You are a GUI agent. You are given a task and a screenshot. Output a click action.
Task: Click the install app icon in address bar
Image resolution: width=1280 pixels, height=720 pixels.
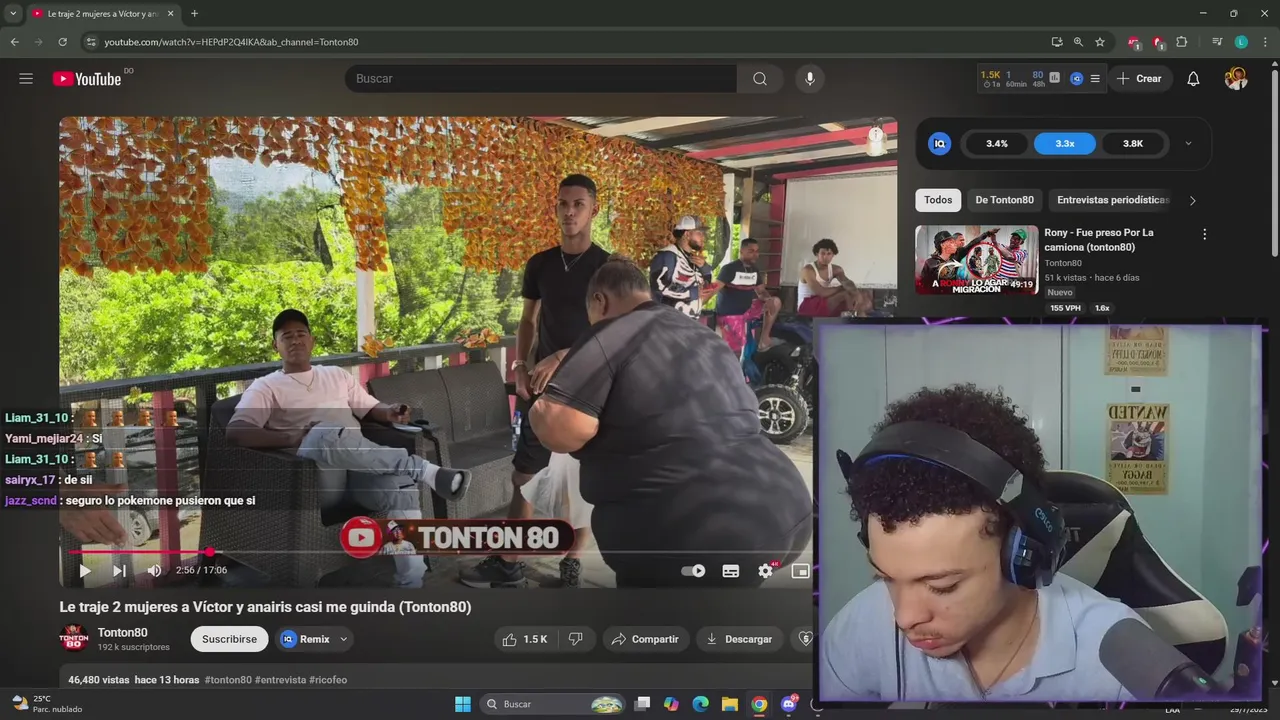pyautogui.click(x=1057, y=42)
